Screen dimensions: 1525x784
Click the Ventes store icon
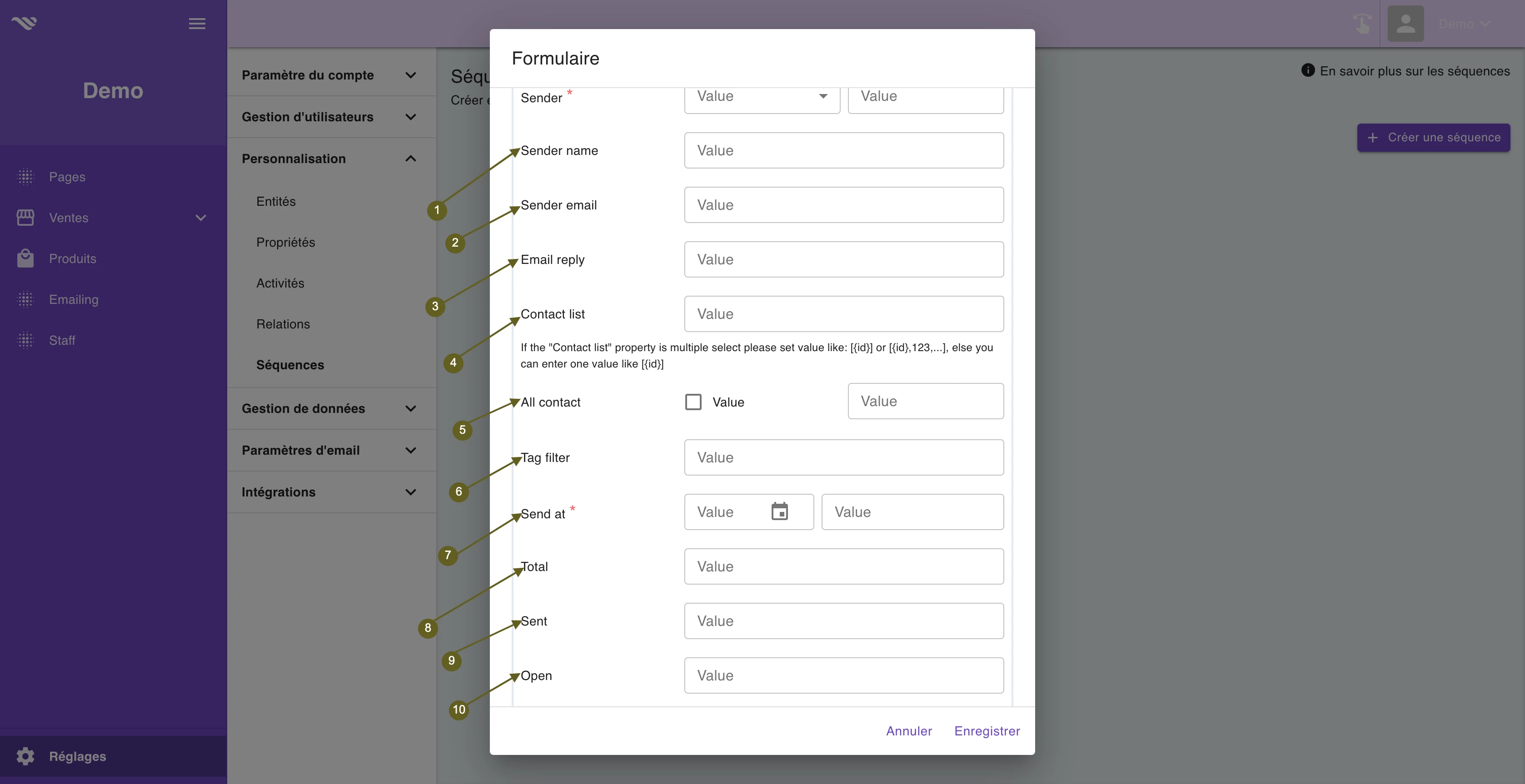[25, 217]
